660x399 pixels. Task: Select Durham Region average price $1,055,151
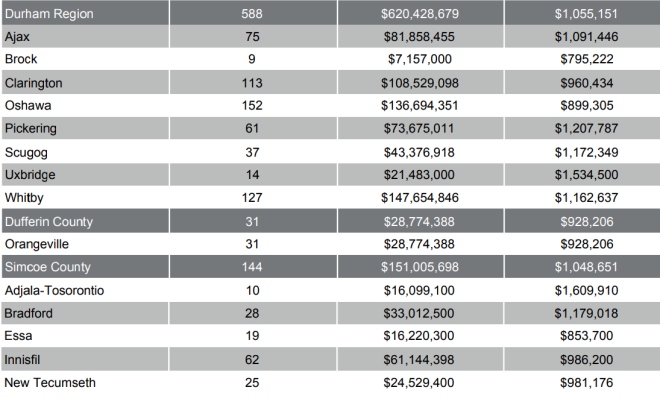click(x=586, y=13)
